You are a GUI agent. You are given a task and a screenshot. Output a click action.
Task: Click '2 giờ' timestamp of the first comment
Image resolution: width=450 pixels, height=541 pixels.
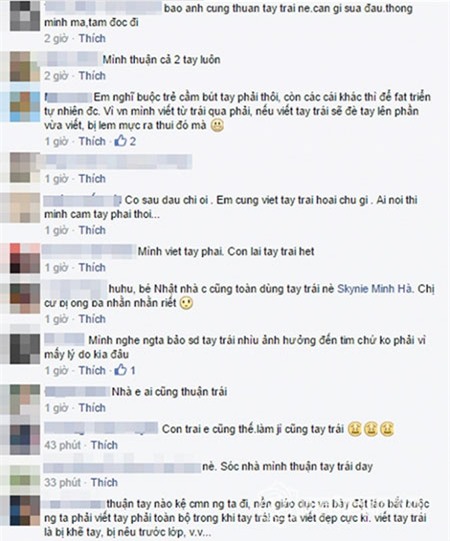pyautogui.click(x=56, y=38)
